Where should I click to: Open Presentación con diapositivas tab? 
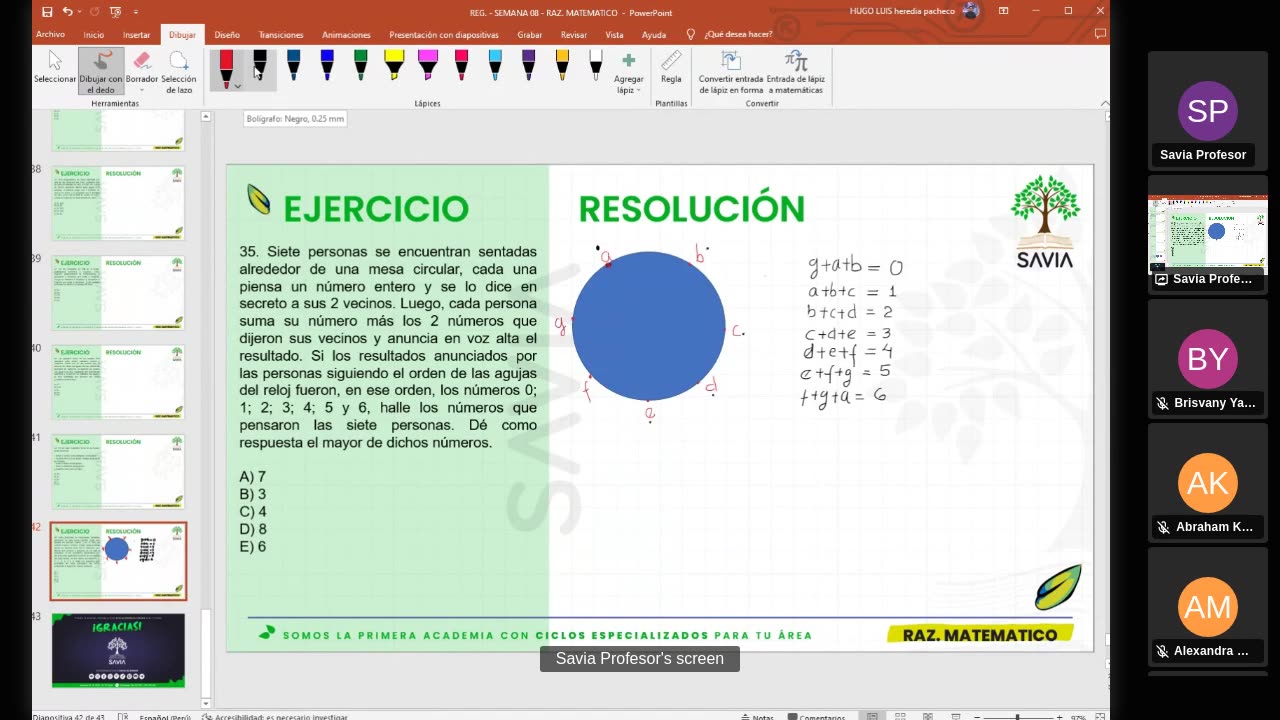click(444, 34)
